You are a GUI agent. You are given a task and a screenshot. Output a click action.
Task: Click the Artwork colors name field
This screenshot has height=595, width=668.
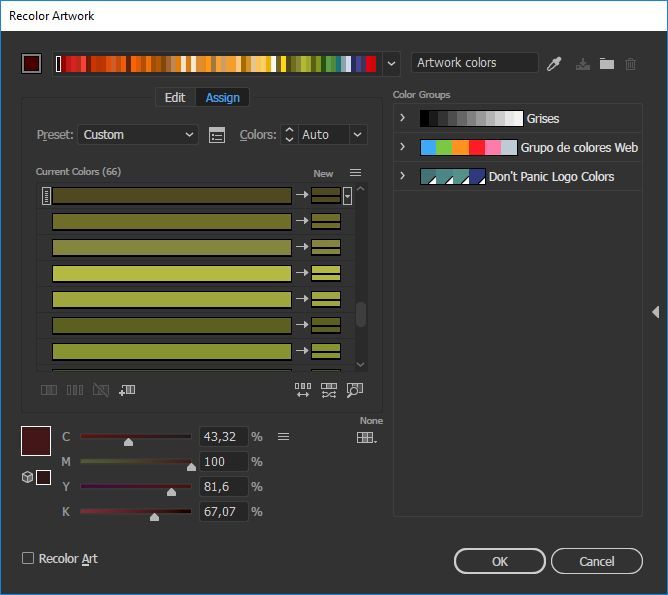tap(474, 63)
